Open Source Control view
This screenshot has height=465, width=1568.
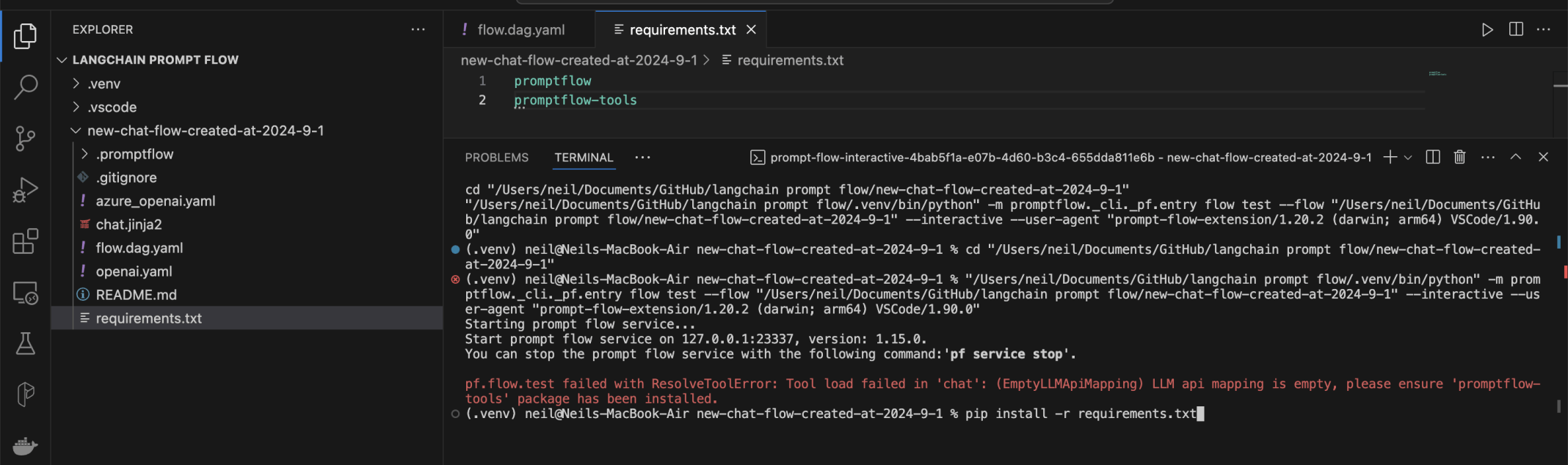[x=26, y=138]
